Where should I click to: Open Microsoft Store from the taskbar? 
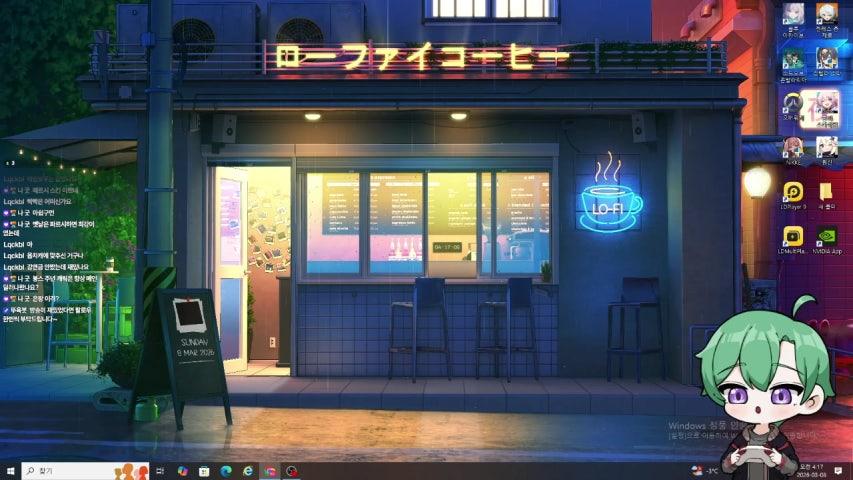[204, 471]
